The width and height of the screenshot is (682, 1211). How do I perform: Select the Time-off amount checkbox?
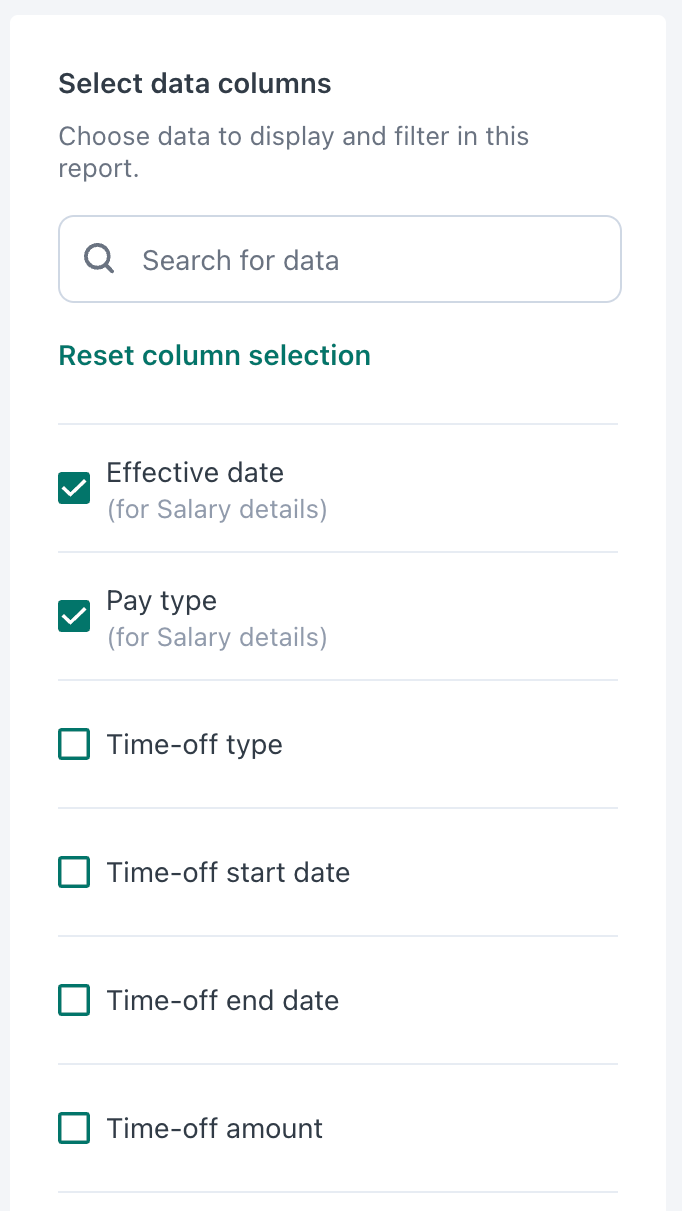coord(74,1128)
